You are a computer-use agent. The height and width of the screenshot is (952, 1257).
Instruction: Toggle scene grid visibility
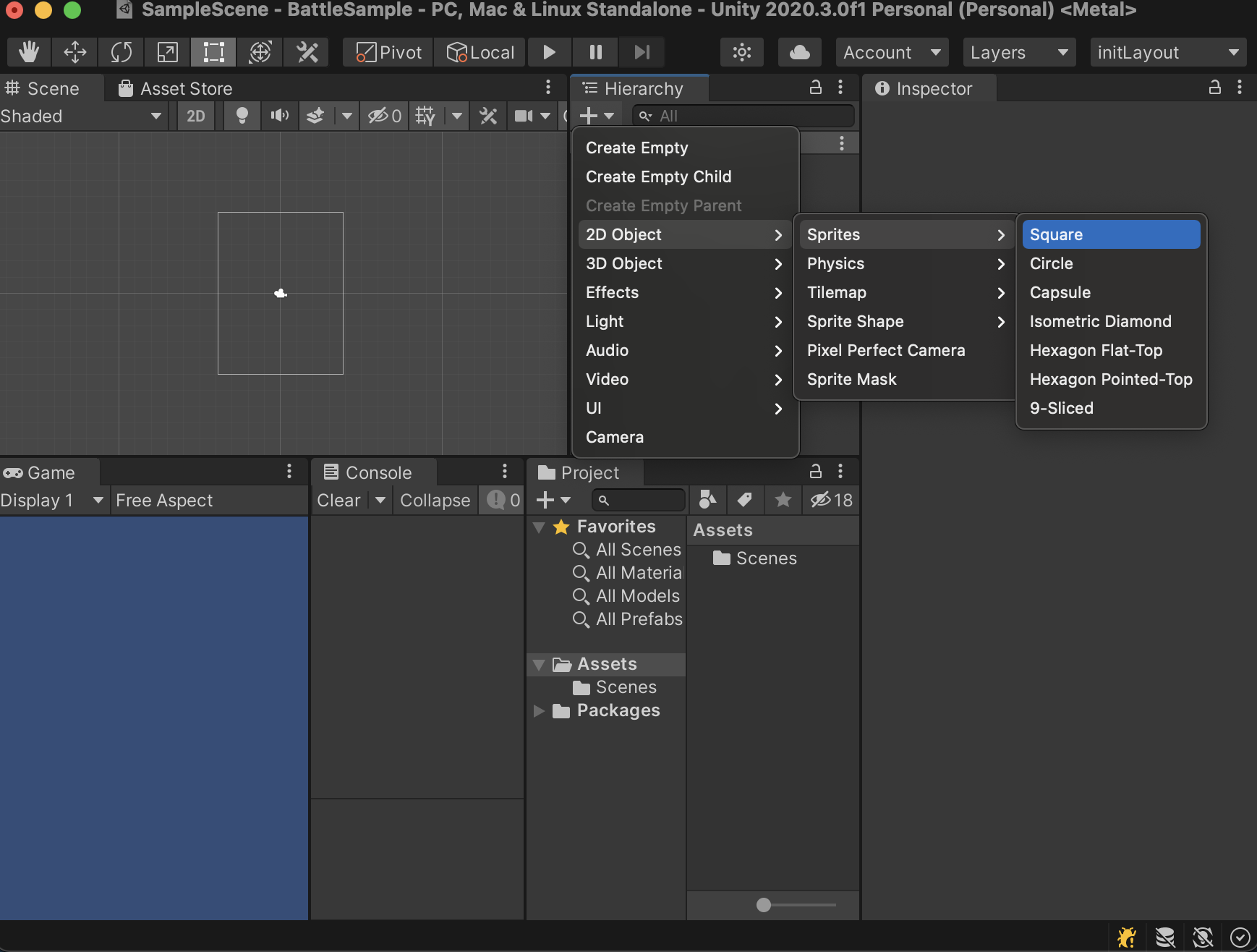point(425,116)
